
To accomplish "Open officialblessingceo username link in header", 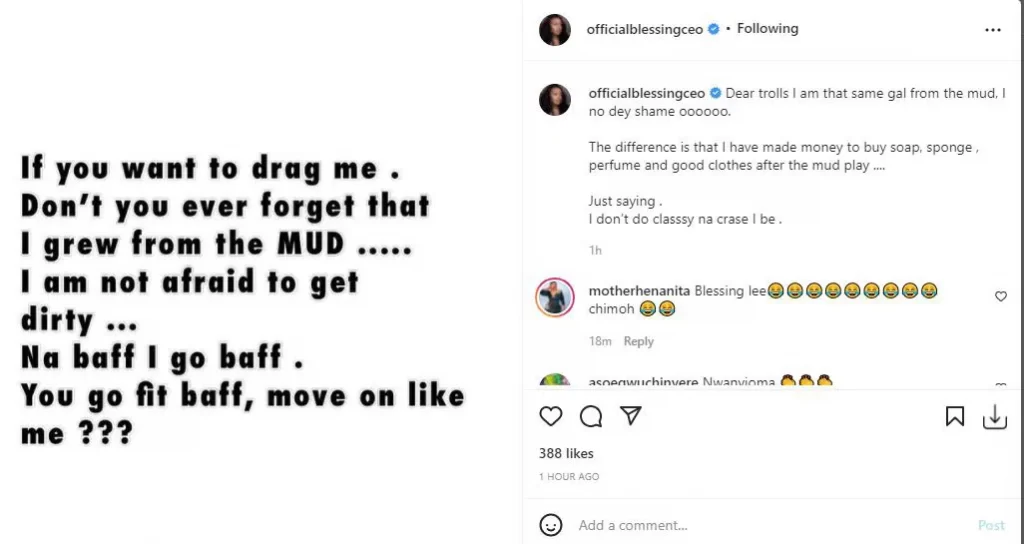I will coord(645,30).
